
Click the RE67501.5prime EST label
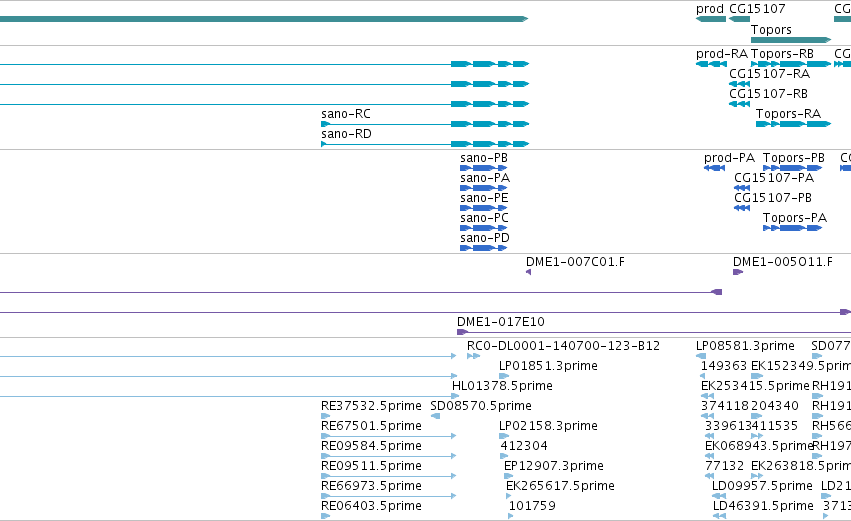371,427
